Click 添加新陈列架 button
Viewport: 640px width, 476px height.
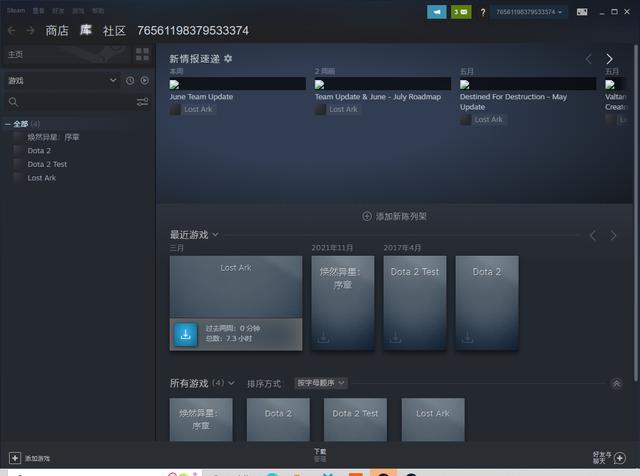click(394, 216)
